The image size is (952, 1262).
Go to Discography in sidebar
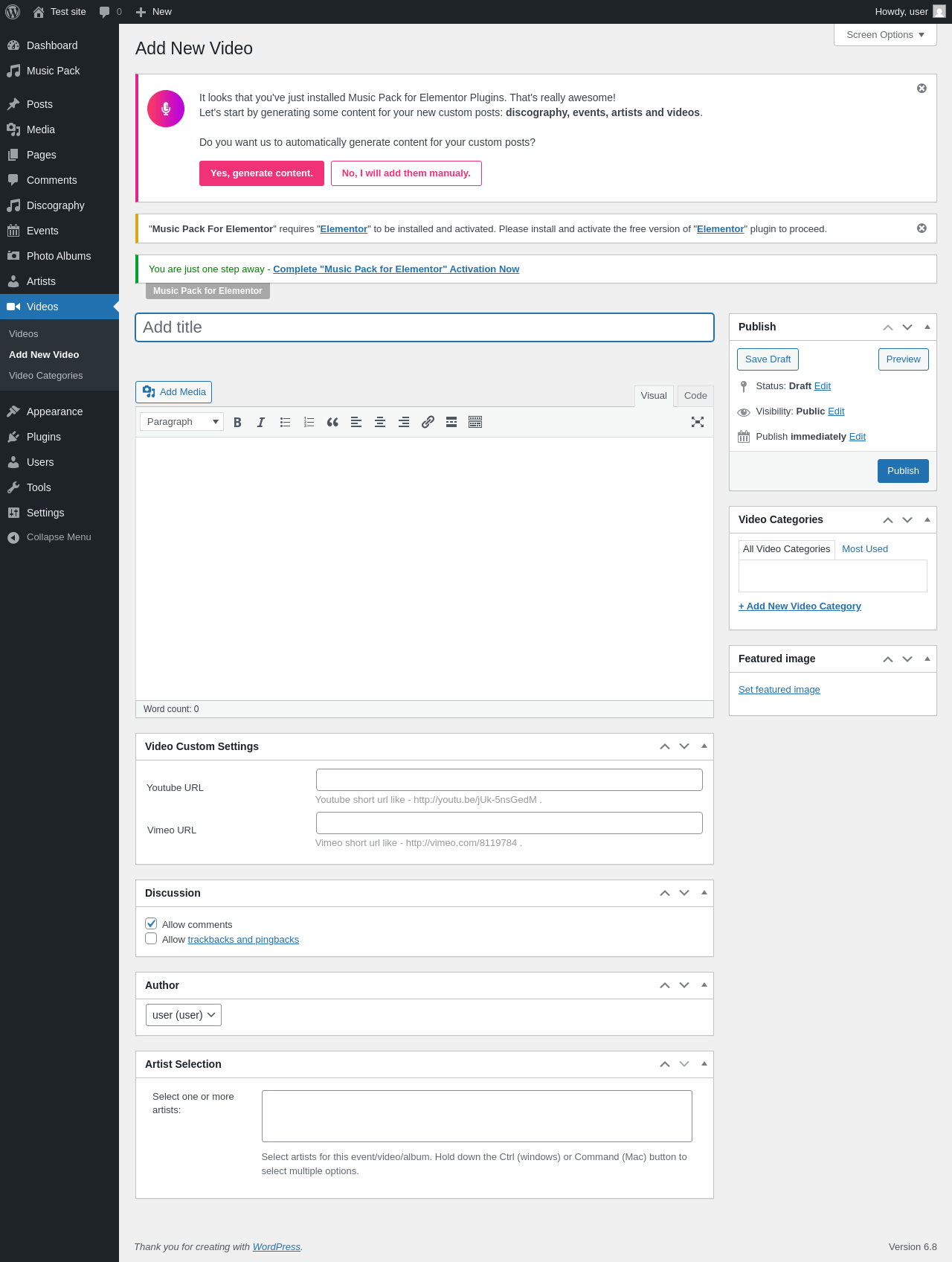59,205
